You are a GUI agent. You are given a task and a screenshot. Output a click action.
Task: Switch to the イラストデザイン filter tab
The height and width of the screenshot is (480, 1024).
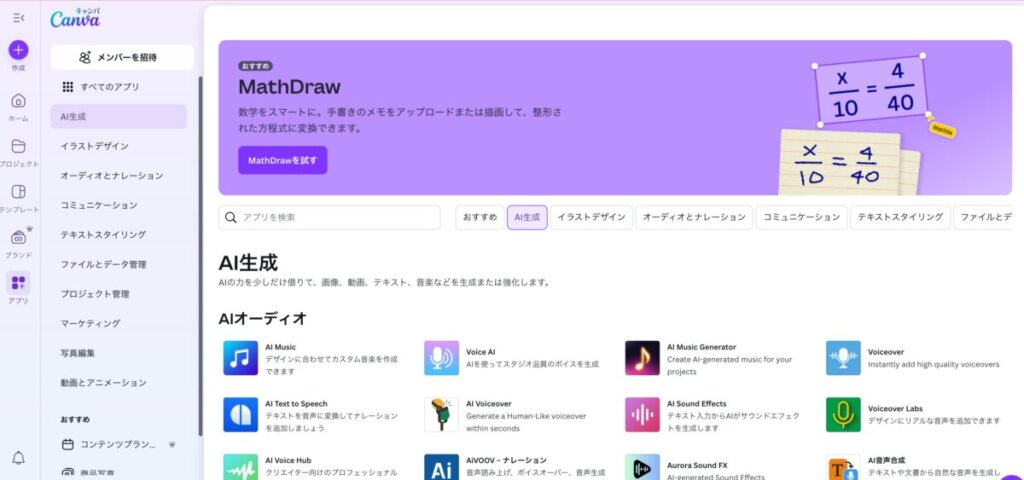[592, 217]
